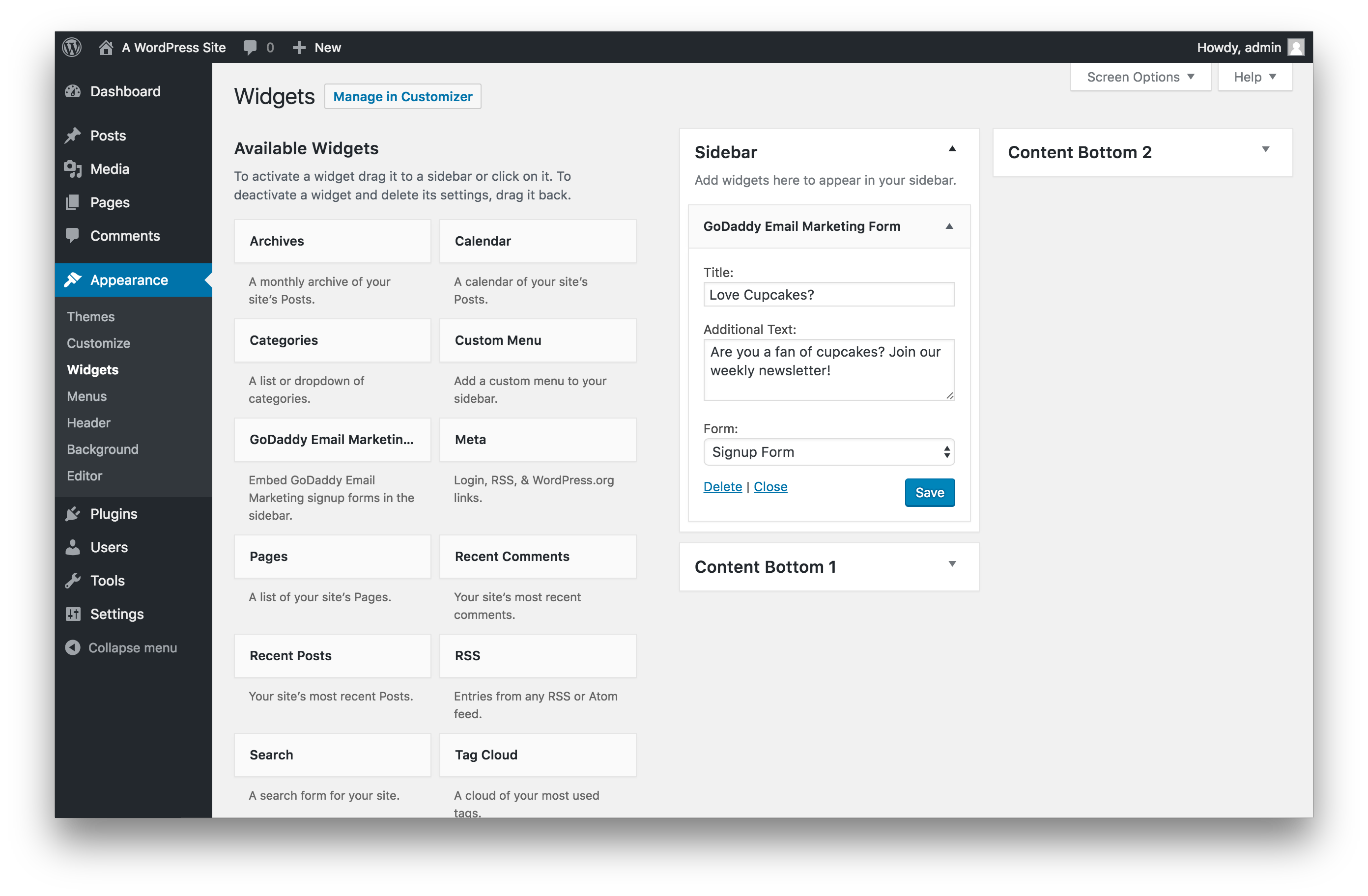
Task: Open Manage in Customizer
Action: pos(403,96)
